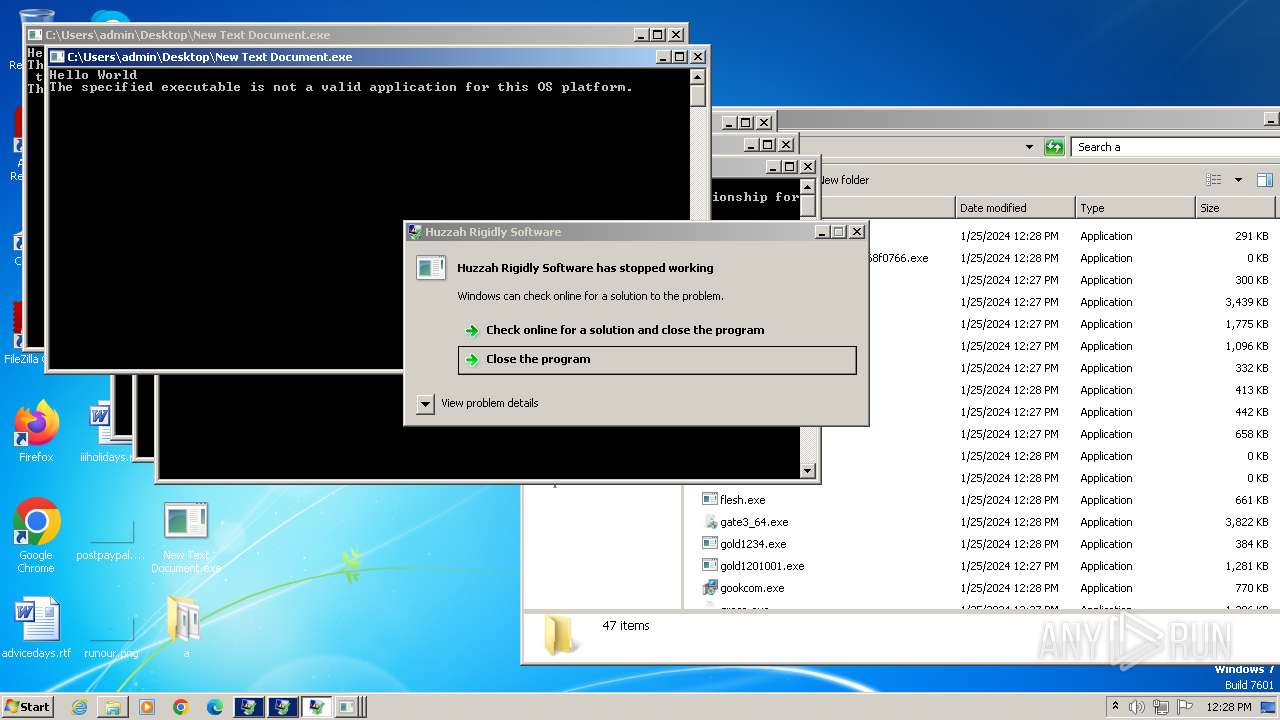1280x720 pixels.
Task: Click the taskbar clock showing 12:28 PM
Action: coord(1228,707)
